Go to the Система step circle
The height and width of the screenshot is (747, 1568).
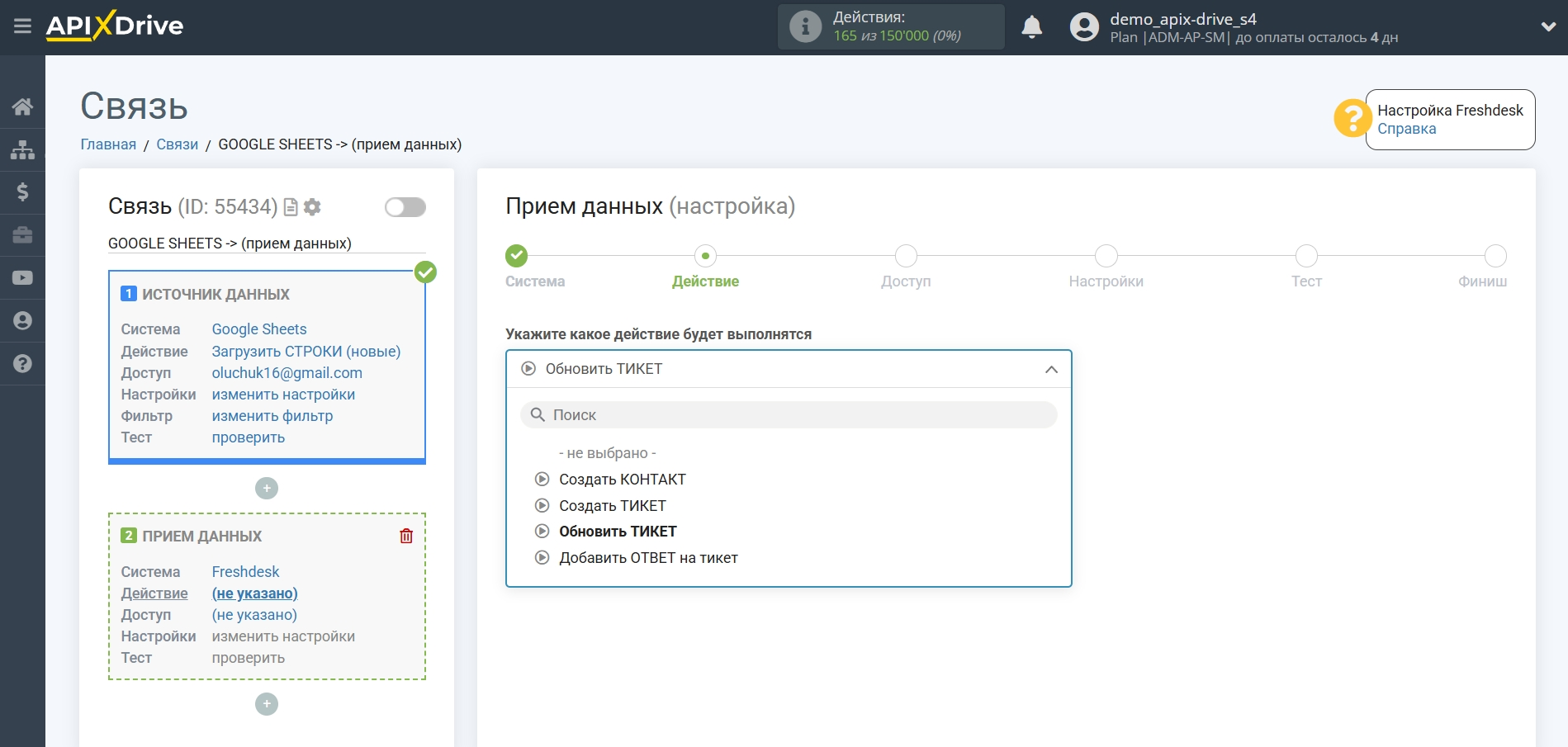(517, 256)
